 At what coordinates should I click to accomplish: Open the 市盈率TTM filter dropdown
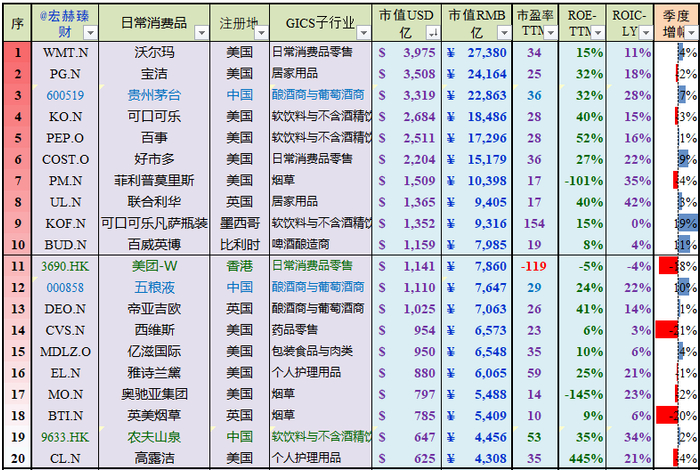pyautogui.click(x=551, y=33)
